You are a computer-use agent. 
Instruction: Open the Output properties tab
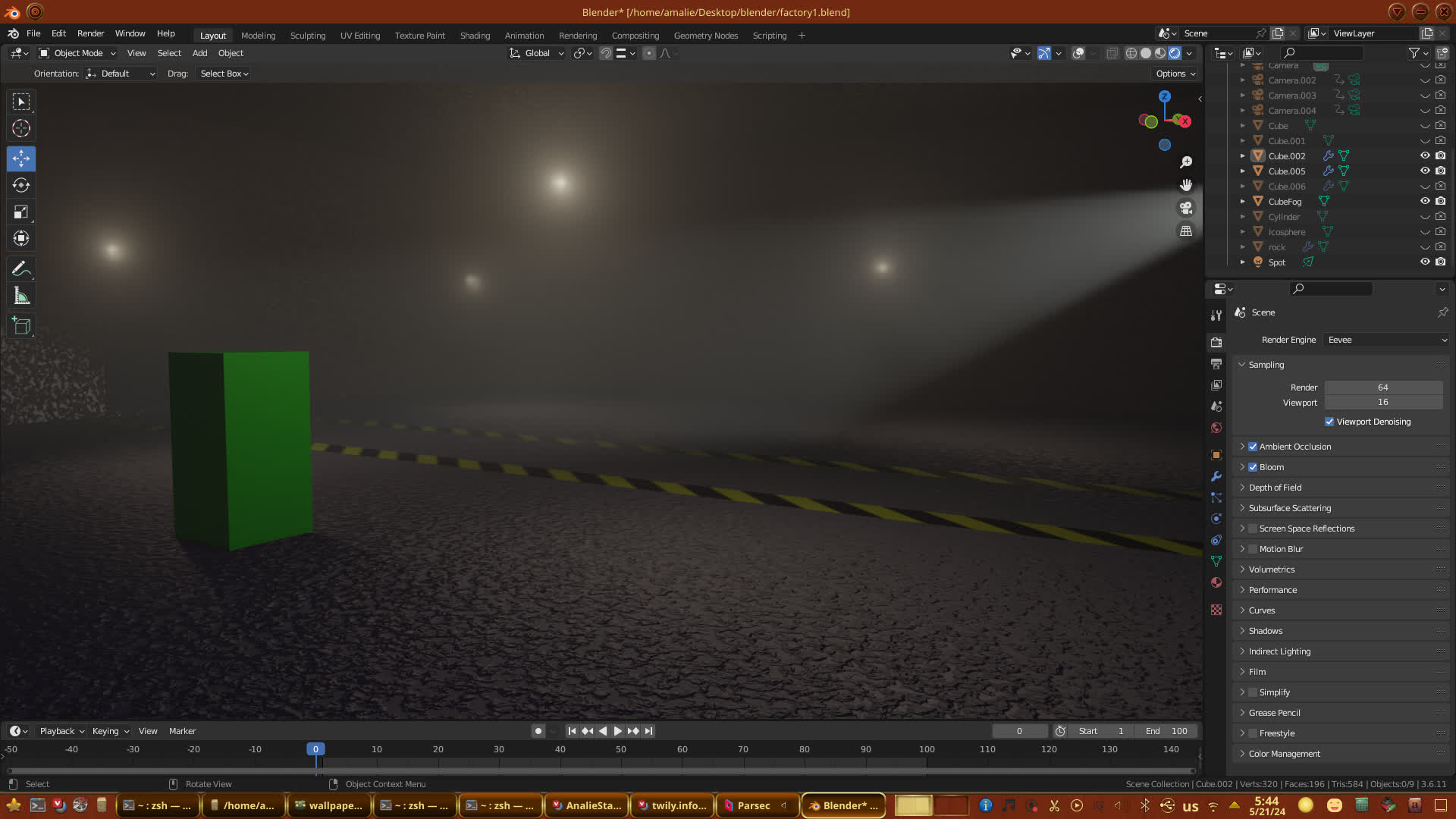coord(1216,364)
